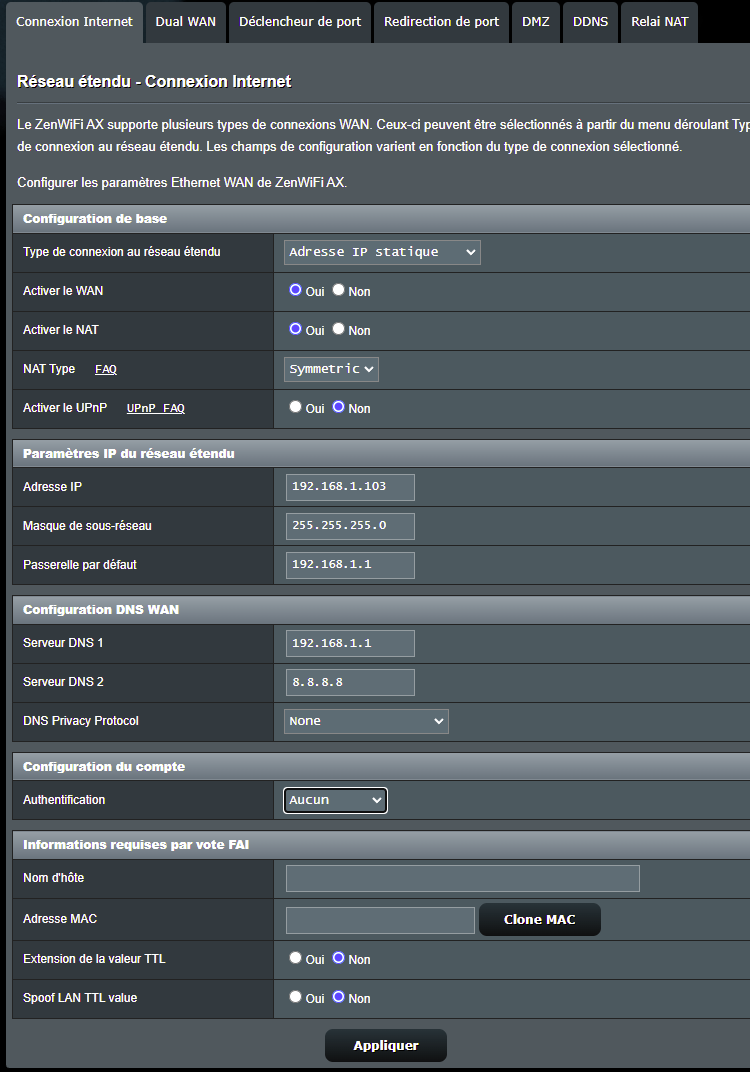Screen dimensions: 750x1072
Task: Click the Adresse MAC input field
Action: (x=380, y=920)
